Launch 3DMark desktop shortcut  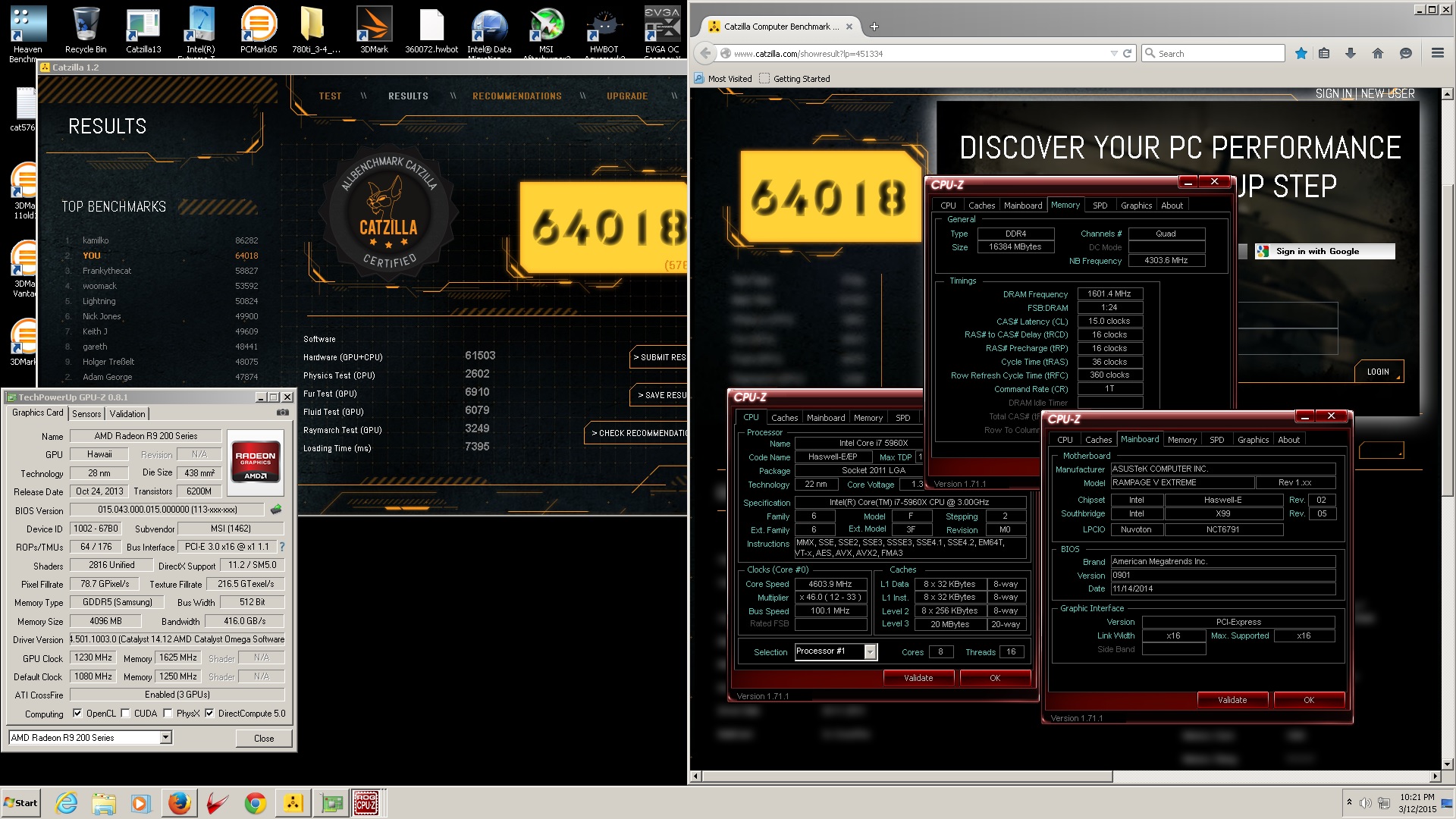click(x=374, y=30)
